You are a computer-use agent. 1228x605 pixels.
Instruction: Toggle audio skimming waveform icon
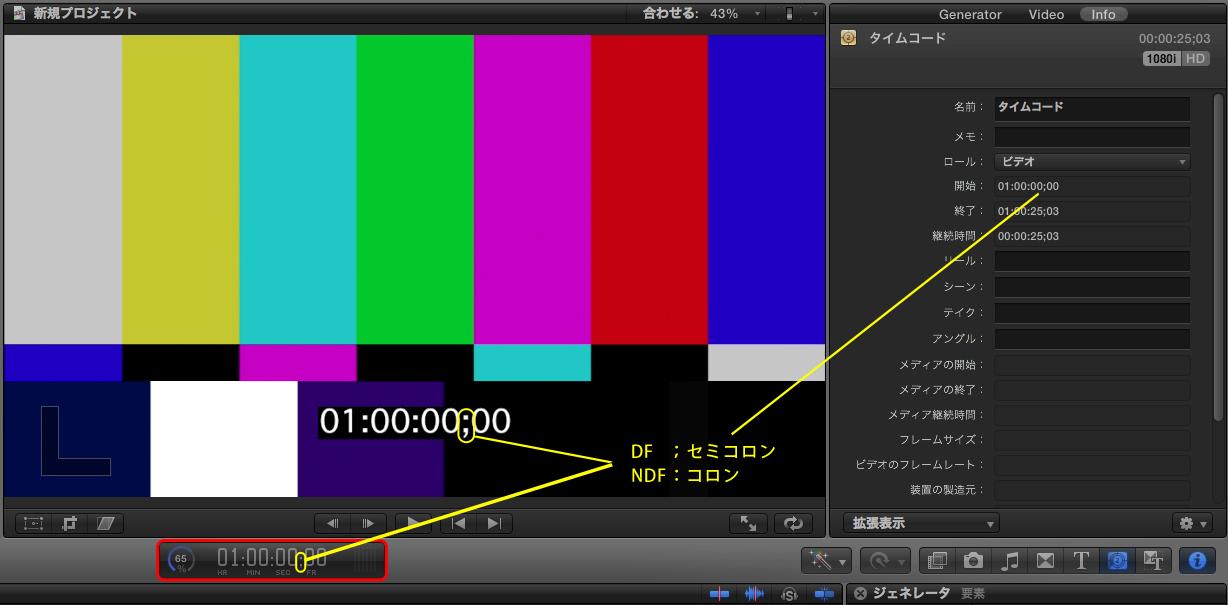pos(754,594)
